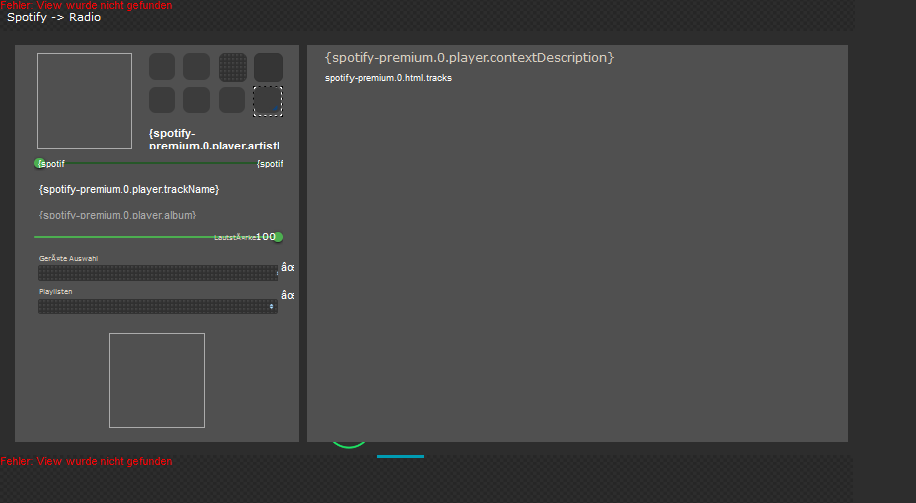Click the spotify-premium.0.html.tracks text
916x503 pixels.
(388, 78)
